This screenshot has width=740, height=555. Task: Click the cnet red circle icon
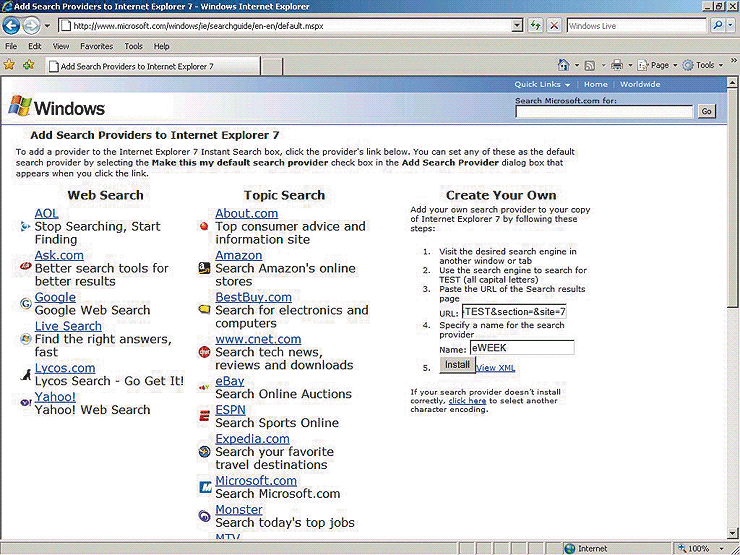204,352
